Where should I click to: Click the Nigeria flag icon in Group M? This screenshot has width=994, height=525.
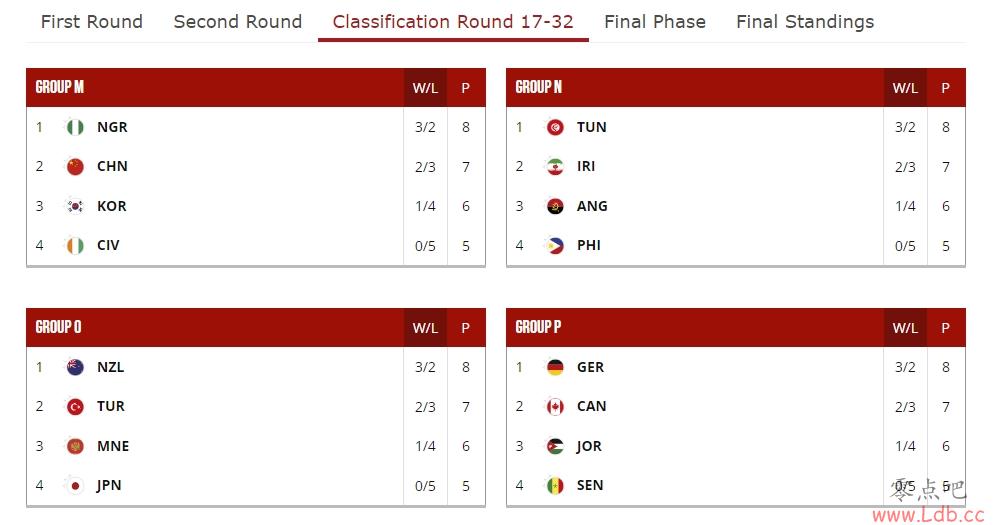click(75, 127)
